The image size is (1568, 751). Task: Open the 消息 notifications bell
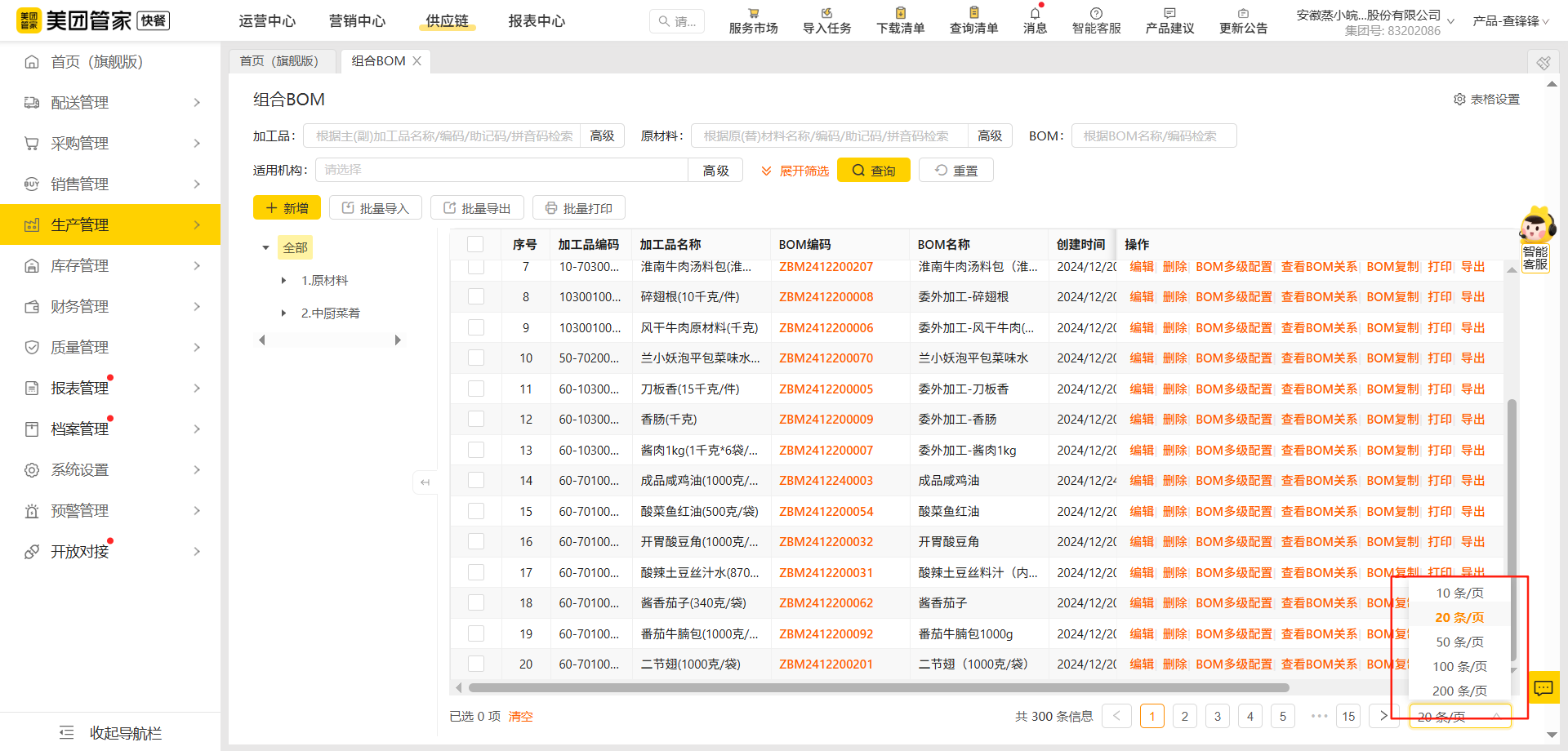click(x=1035, y=14)
